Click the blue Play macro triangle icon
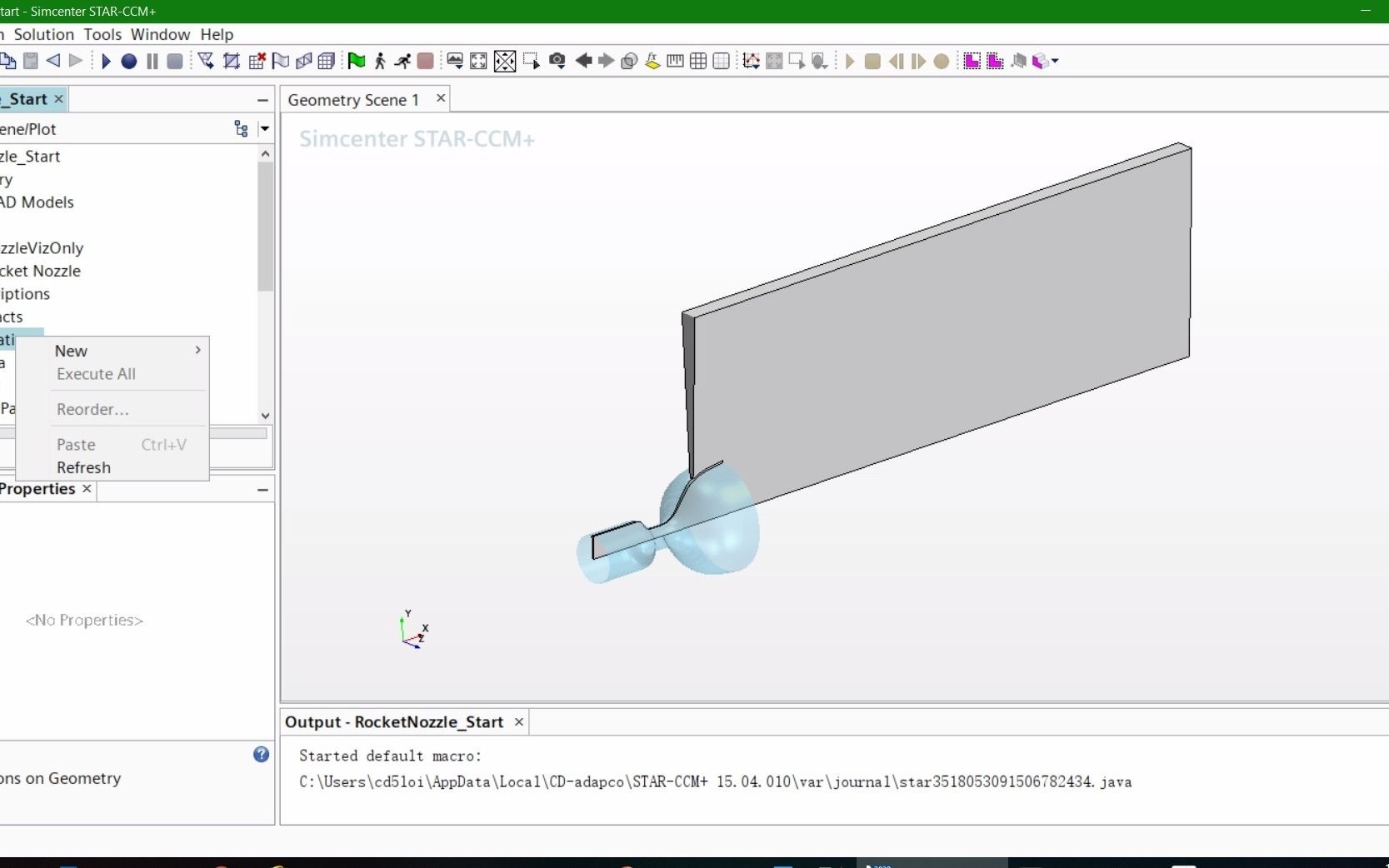 106,61
